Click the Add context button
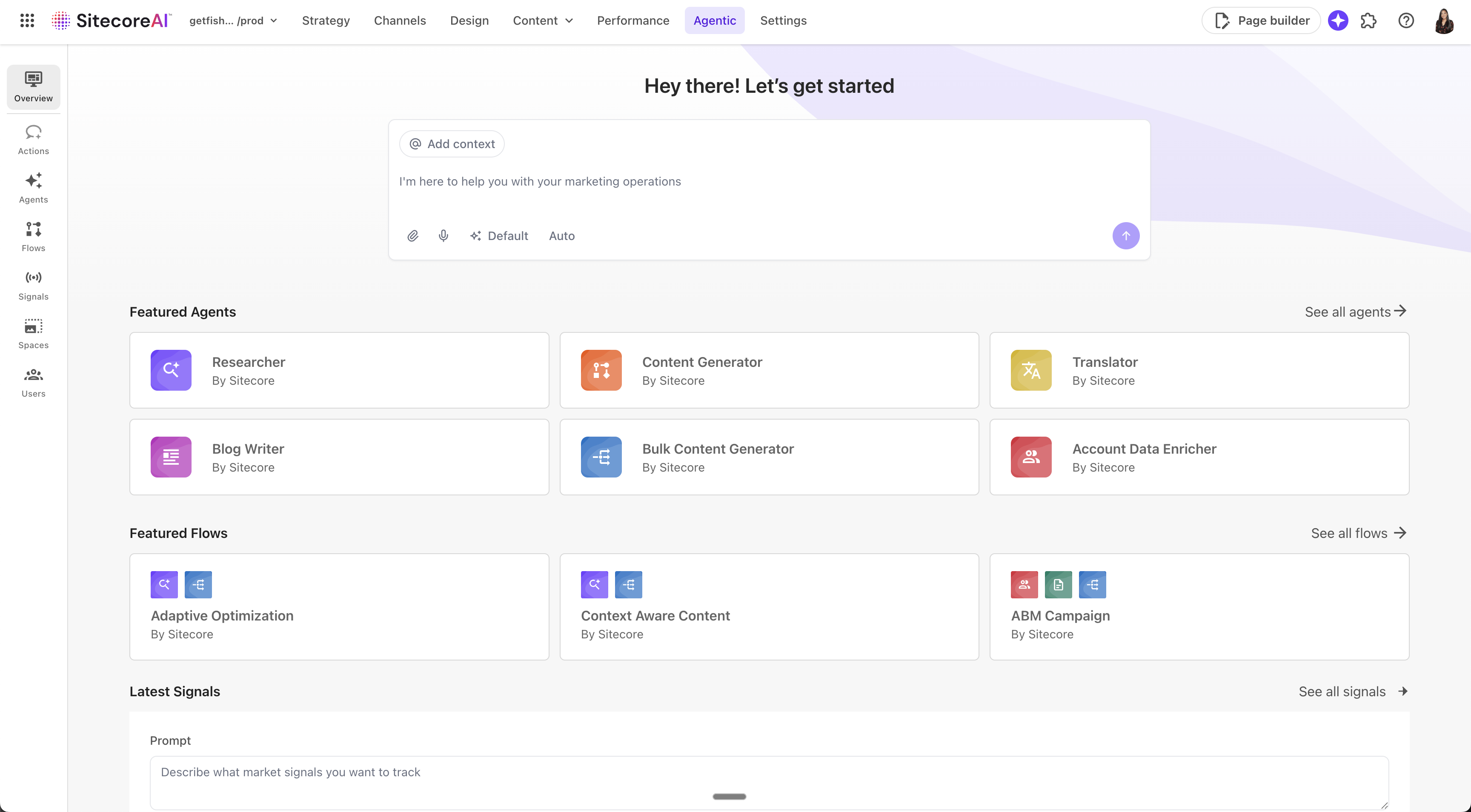The height and width of the screenshot is (812, 1471). click(452, 143)
